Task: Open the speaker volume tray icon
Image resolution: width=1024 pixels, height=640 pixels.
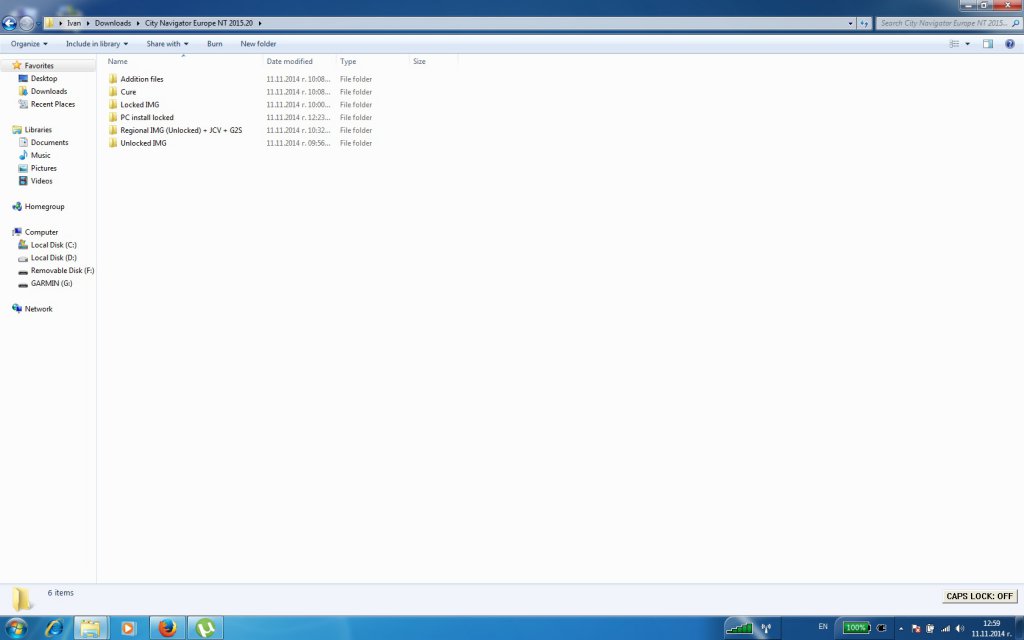Action: click(x=959, y=628)
